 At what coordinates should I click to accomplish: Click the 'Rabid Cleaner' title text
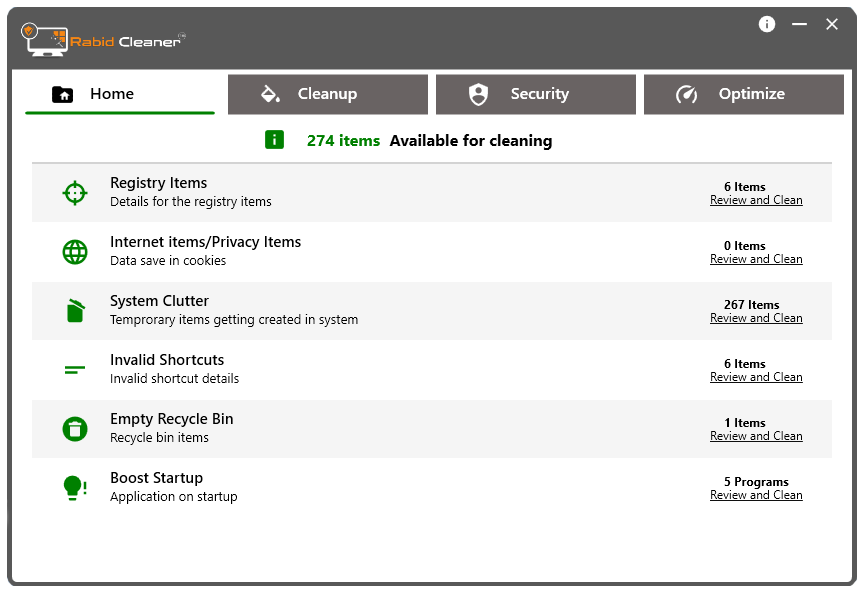[125, 42]
